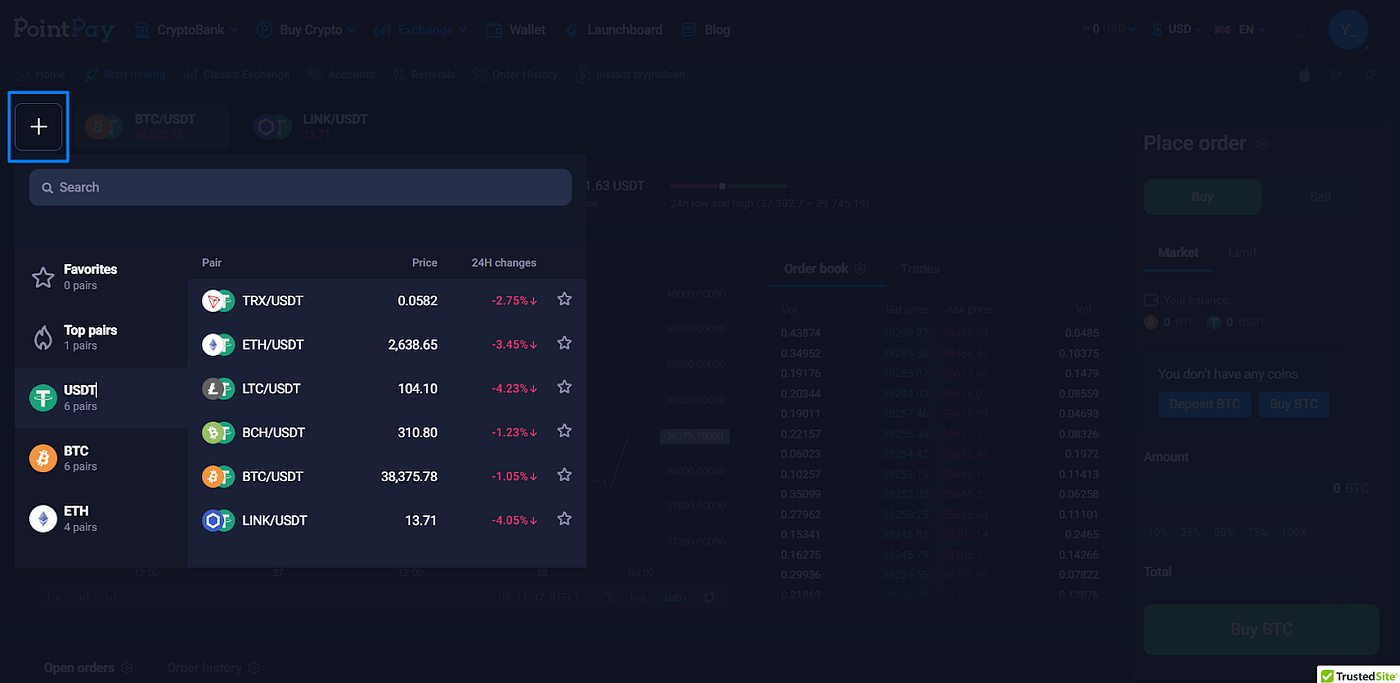Click the Google Play icon
This screenshot has height=683, width=1400.
[x=1338, y=74]
